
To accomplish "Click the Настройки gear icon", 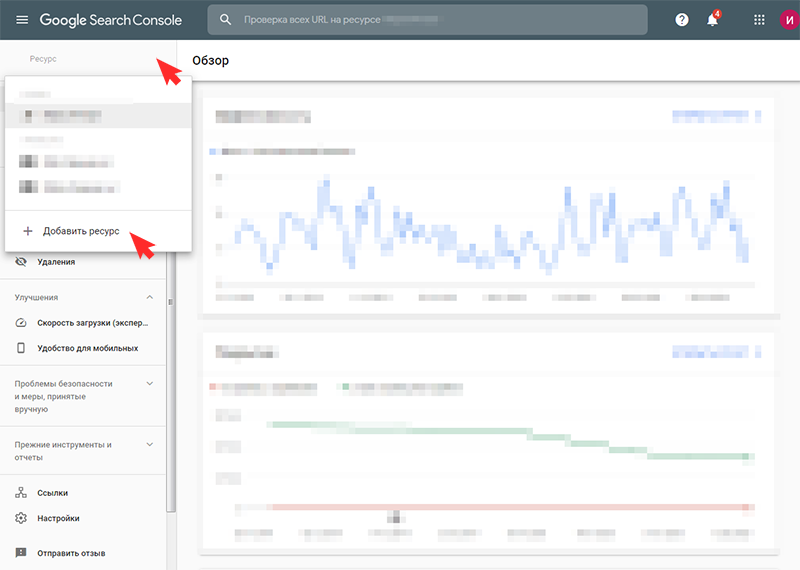I will pyautogui.click(x=21, y=518).
